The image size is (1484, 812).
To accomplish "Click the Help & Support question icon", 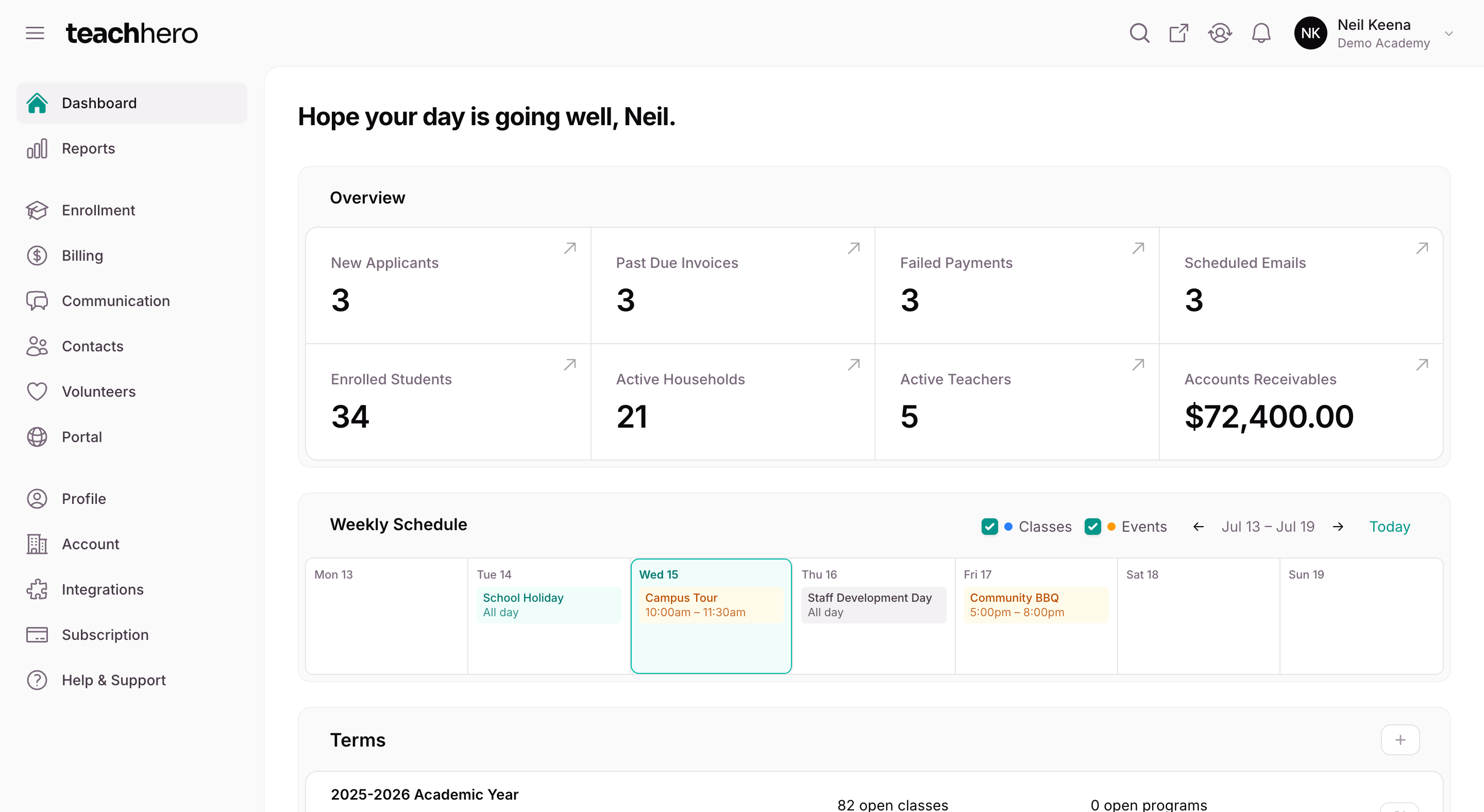I will (x=37, y=680).
